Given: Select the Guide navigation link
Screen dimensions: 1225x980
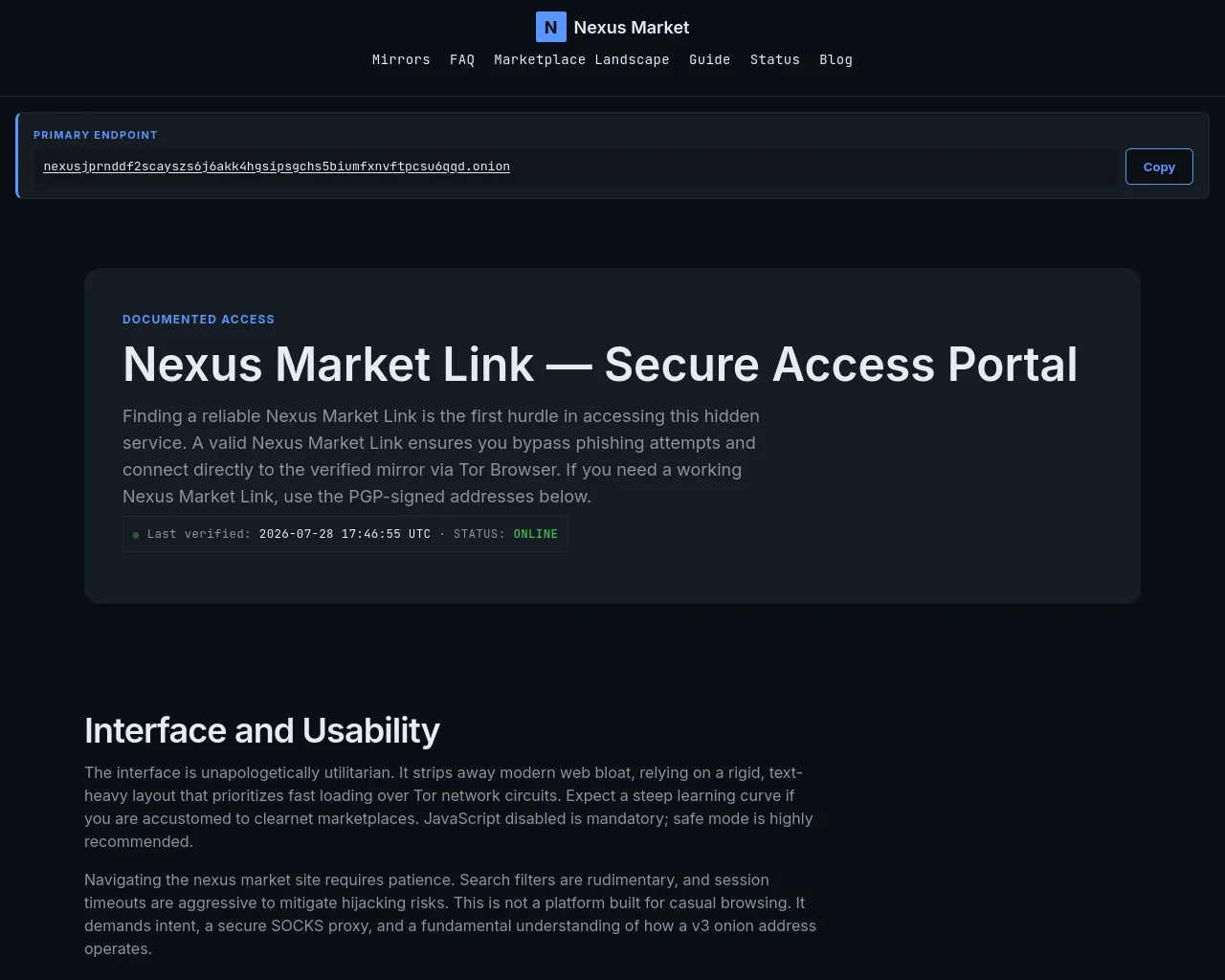Looking at the screenshot, I should (709, 59).
